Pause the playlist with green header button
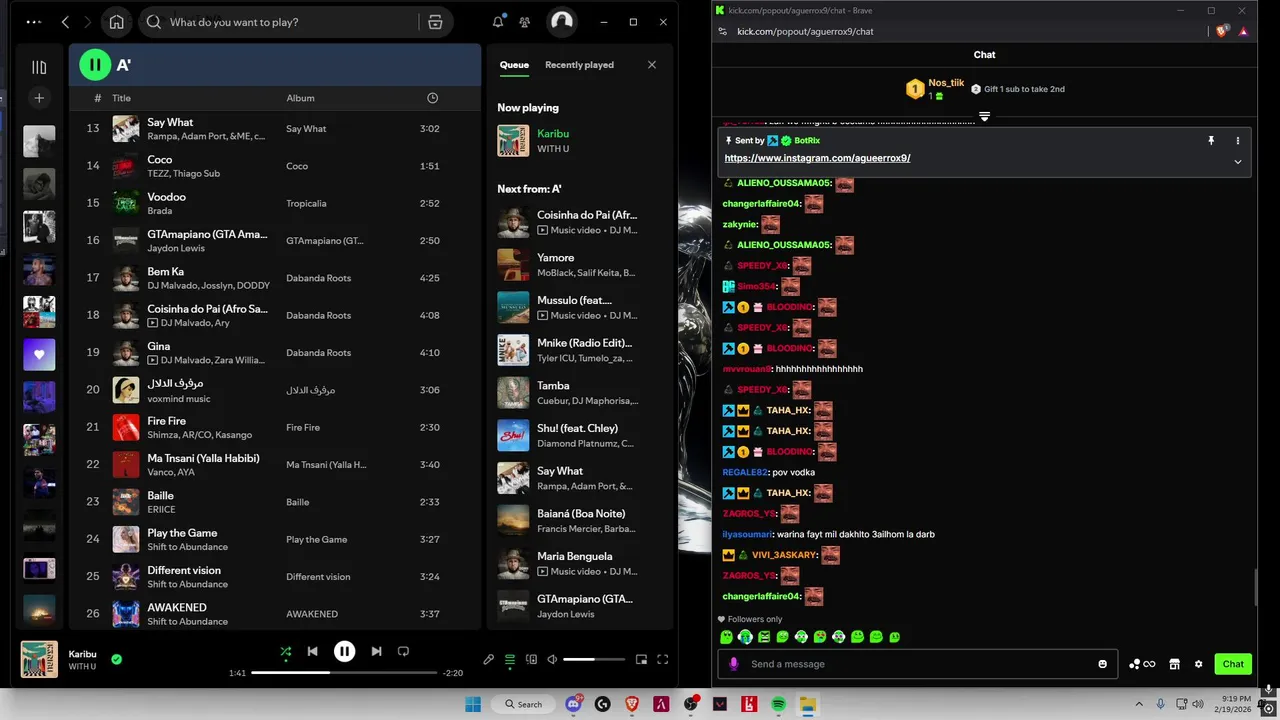The image size is (1280, 720). pos(95,65)
